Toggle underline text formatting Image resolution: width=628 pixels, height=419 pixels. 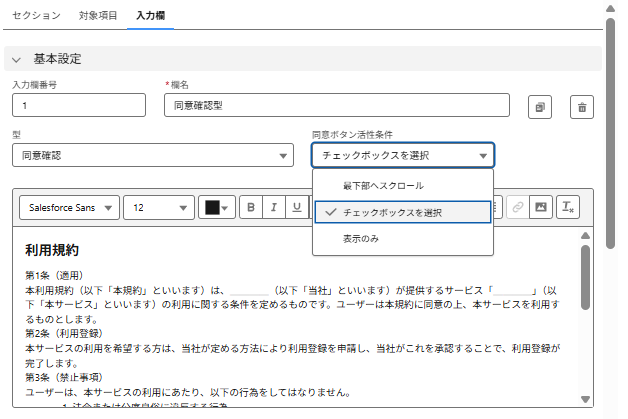[297, 207]
